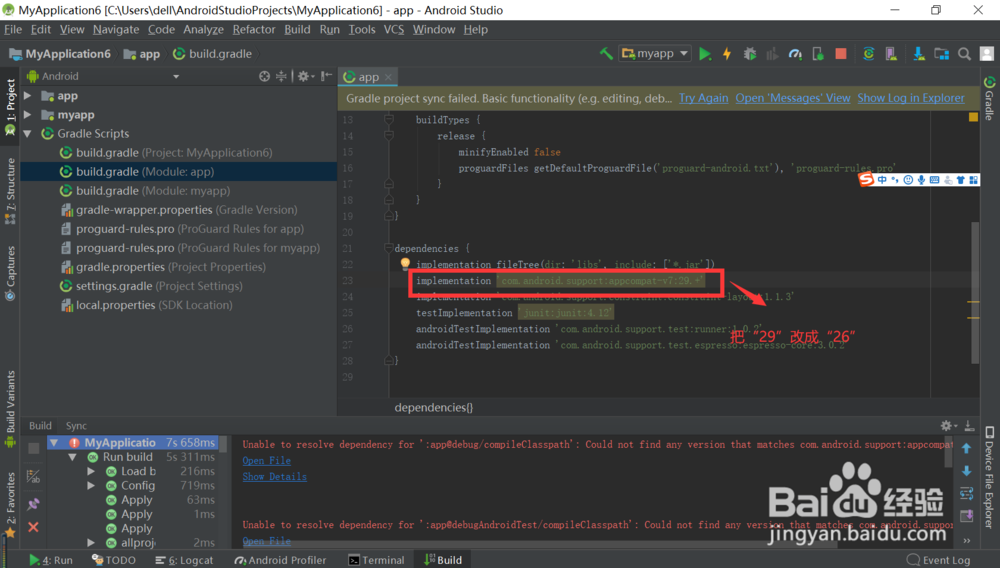This screenshot has width=1000, height=568.
Task: Click the Collapse All icon in Project panel
Action: [x=281, y=76]
